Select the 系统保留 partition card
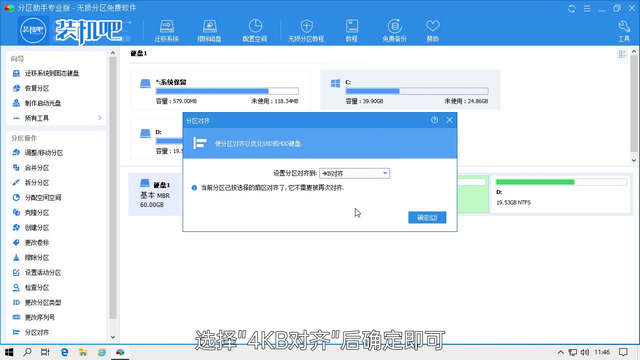640x360 pixels. (220, 90)
